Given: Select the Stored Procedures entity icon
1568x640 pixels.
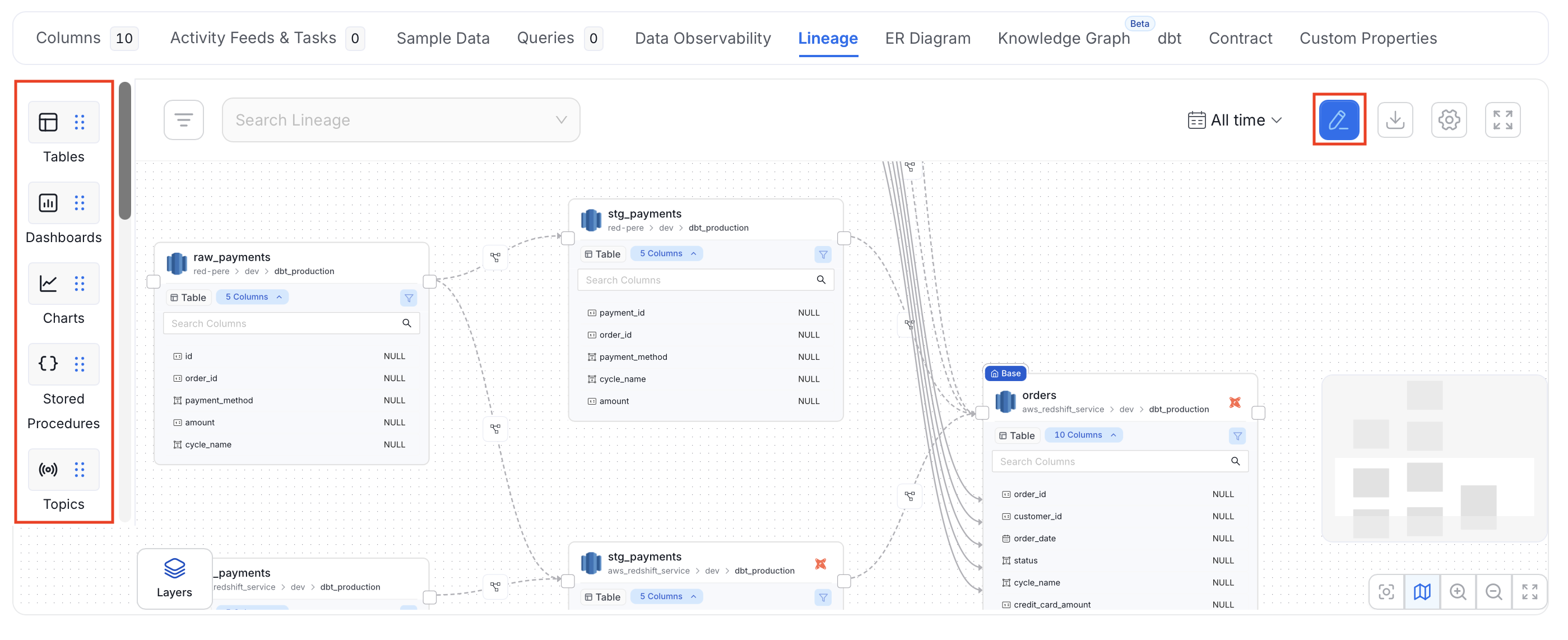Looking at the screenshot, I should point(48,364).
